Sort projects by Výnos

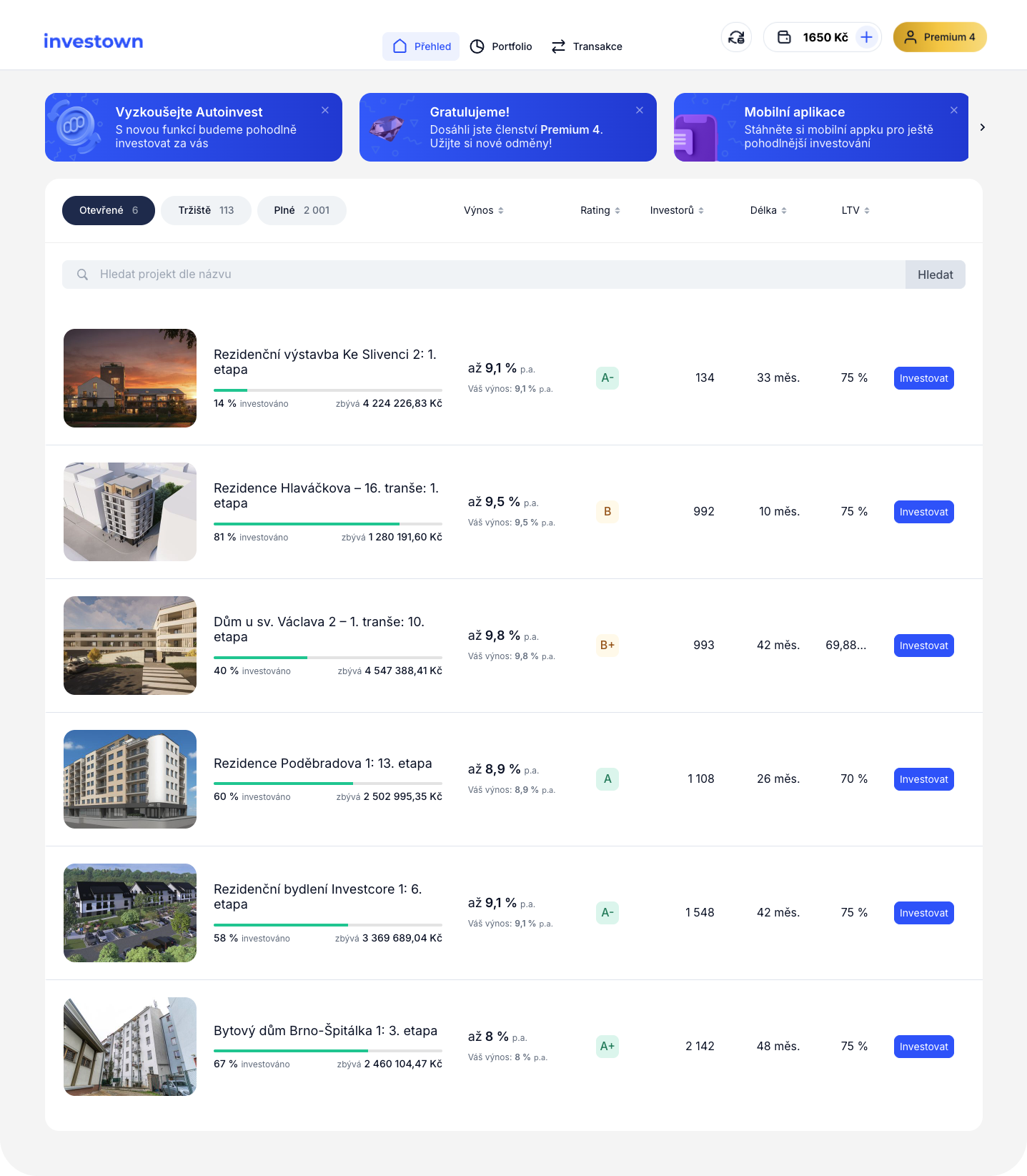(484, 210)
